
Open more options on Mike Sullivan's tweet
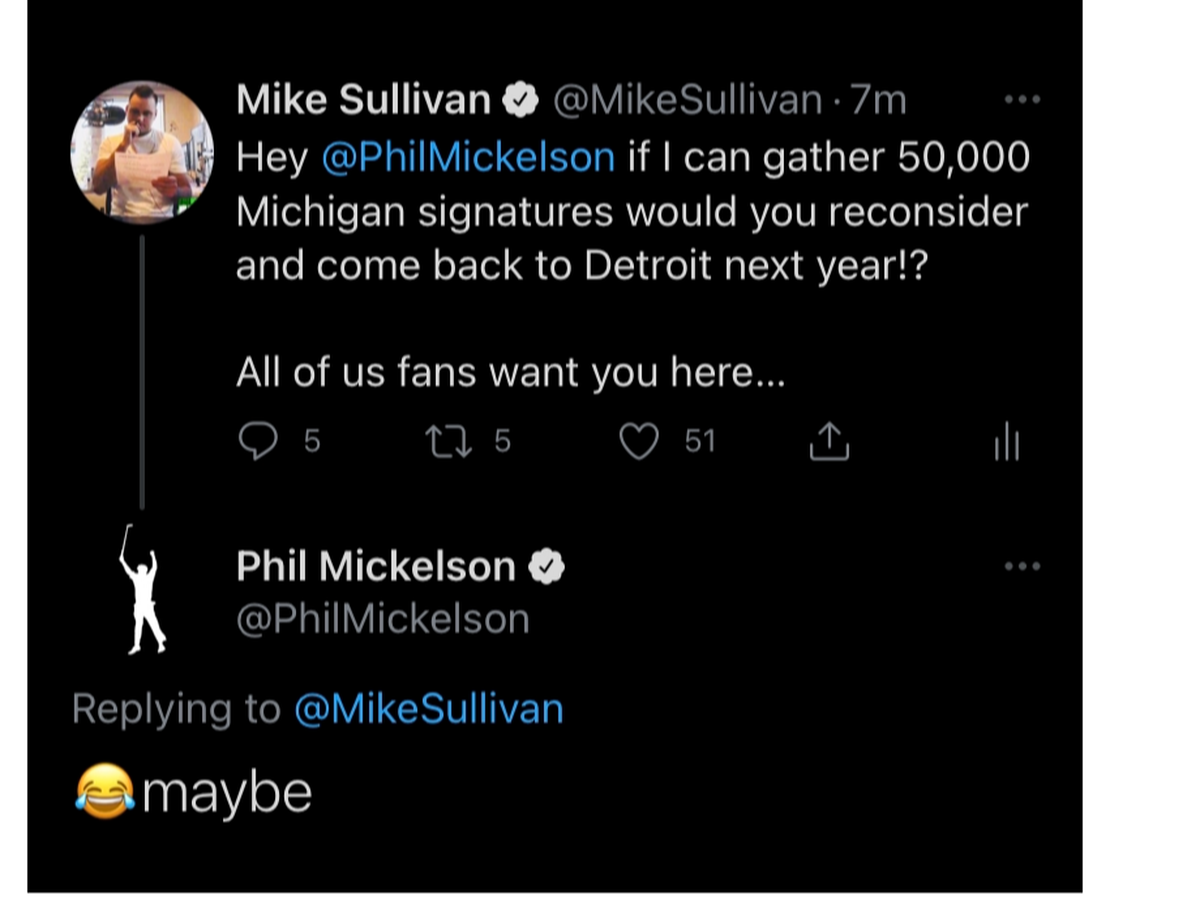[1022, 100]
